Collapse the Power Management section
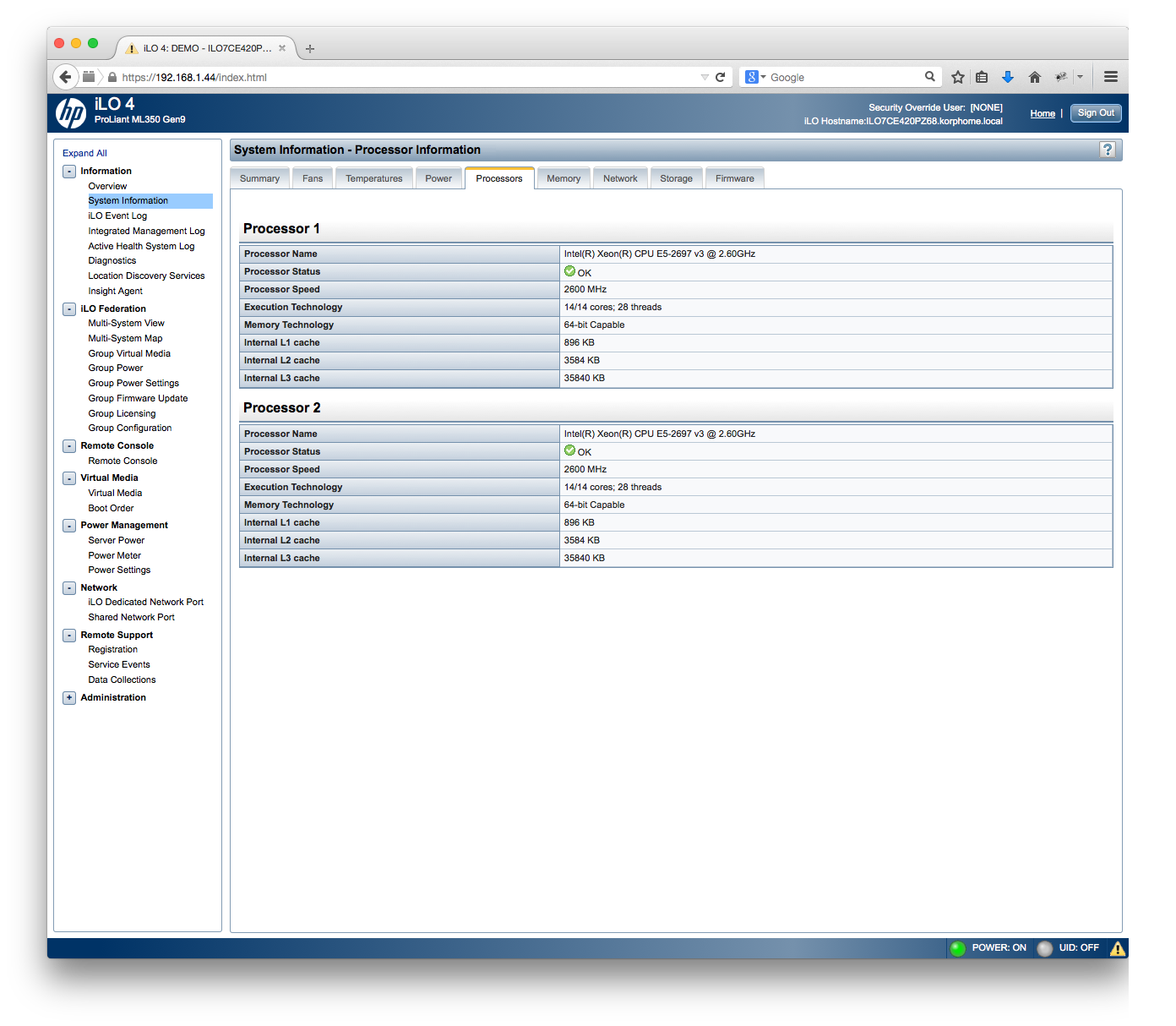This screenshot has height=1026, width=1176. (69, 526)
